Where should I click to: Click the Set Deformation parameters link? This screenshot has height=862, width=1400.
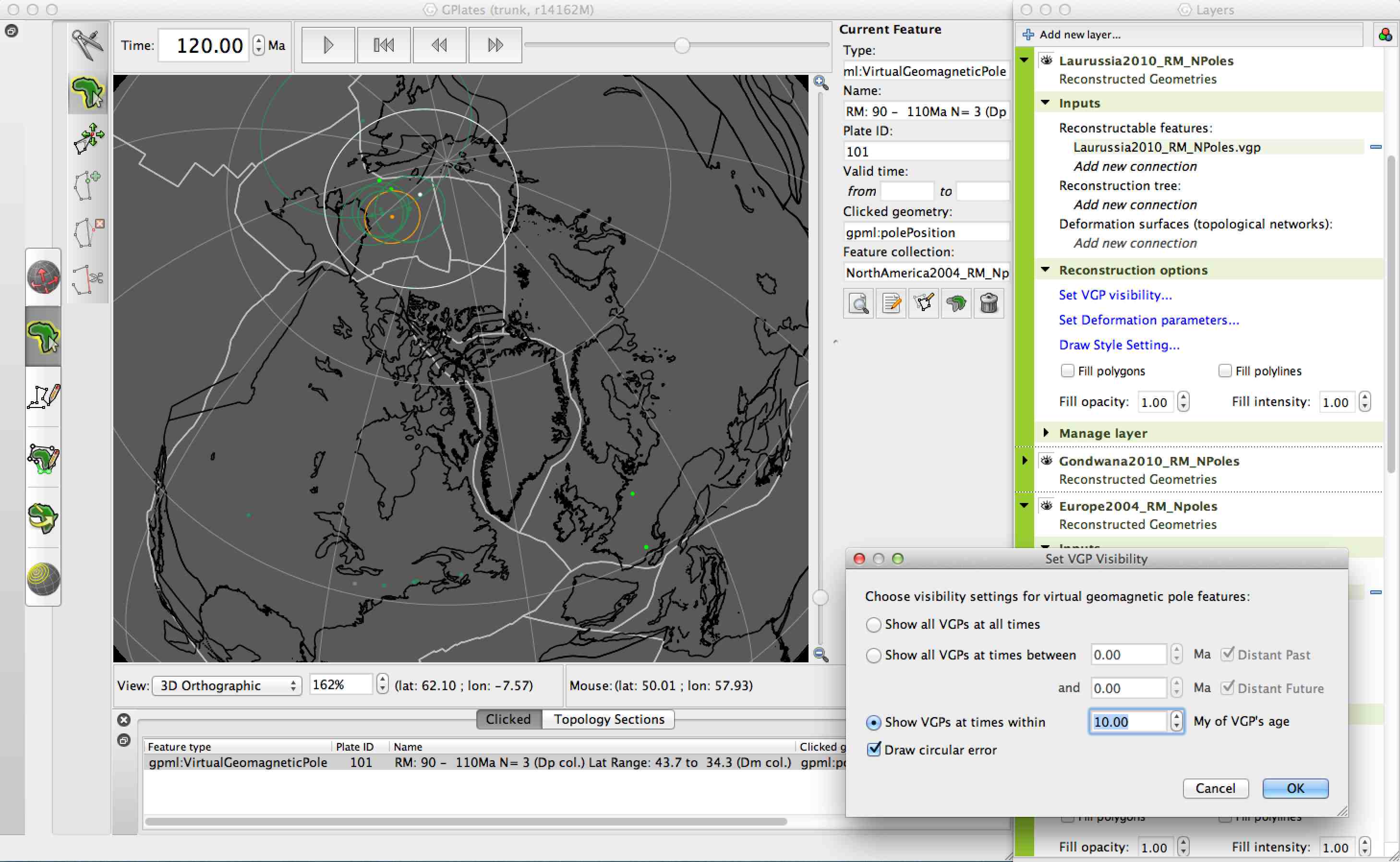1148,320
